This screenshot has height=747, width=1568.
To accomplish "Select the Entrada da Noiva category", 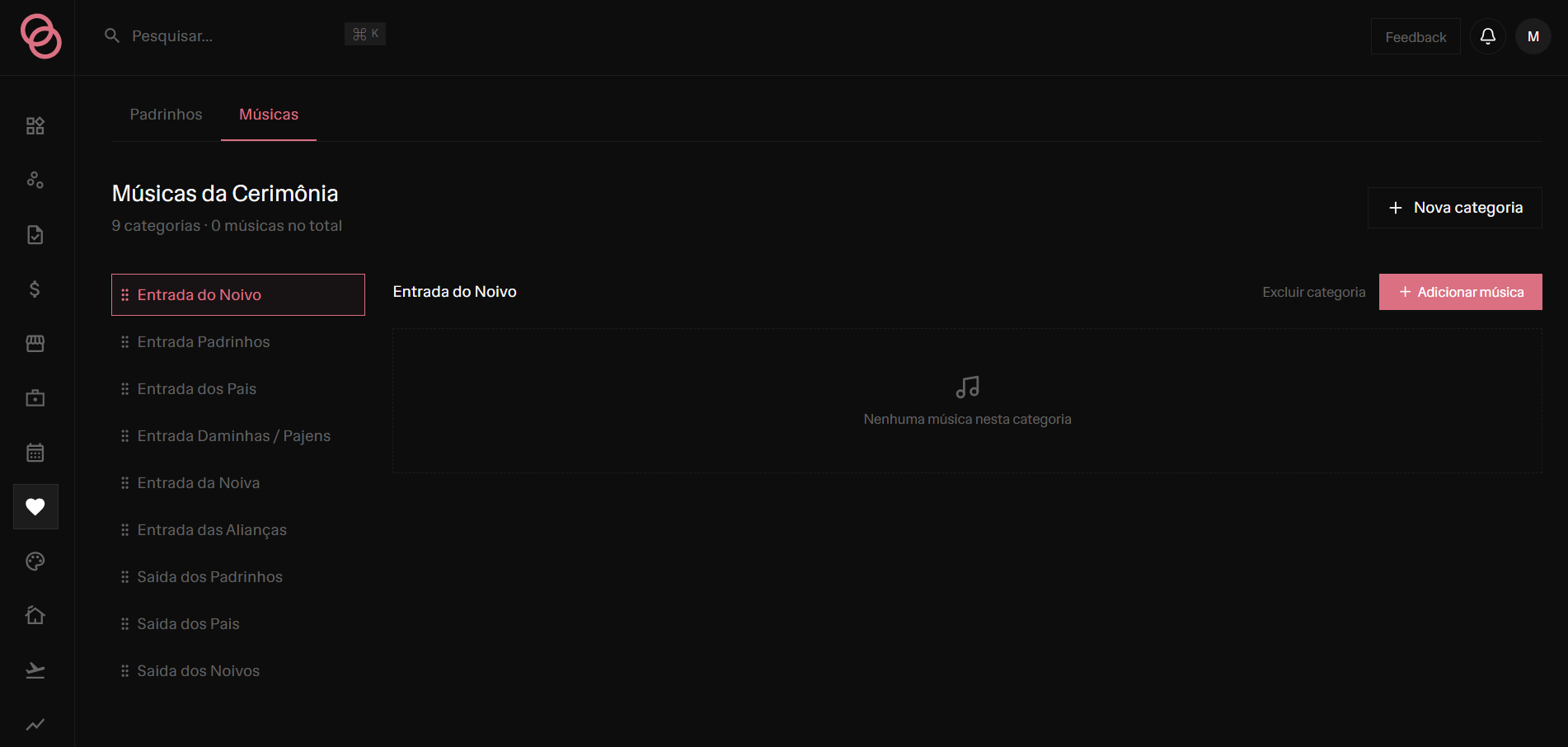I will coord(238,482).
